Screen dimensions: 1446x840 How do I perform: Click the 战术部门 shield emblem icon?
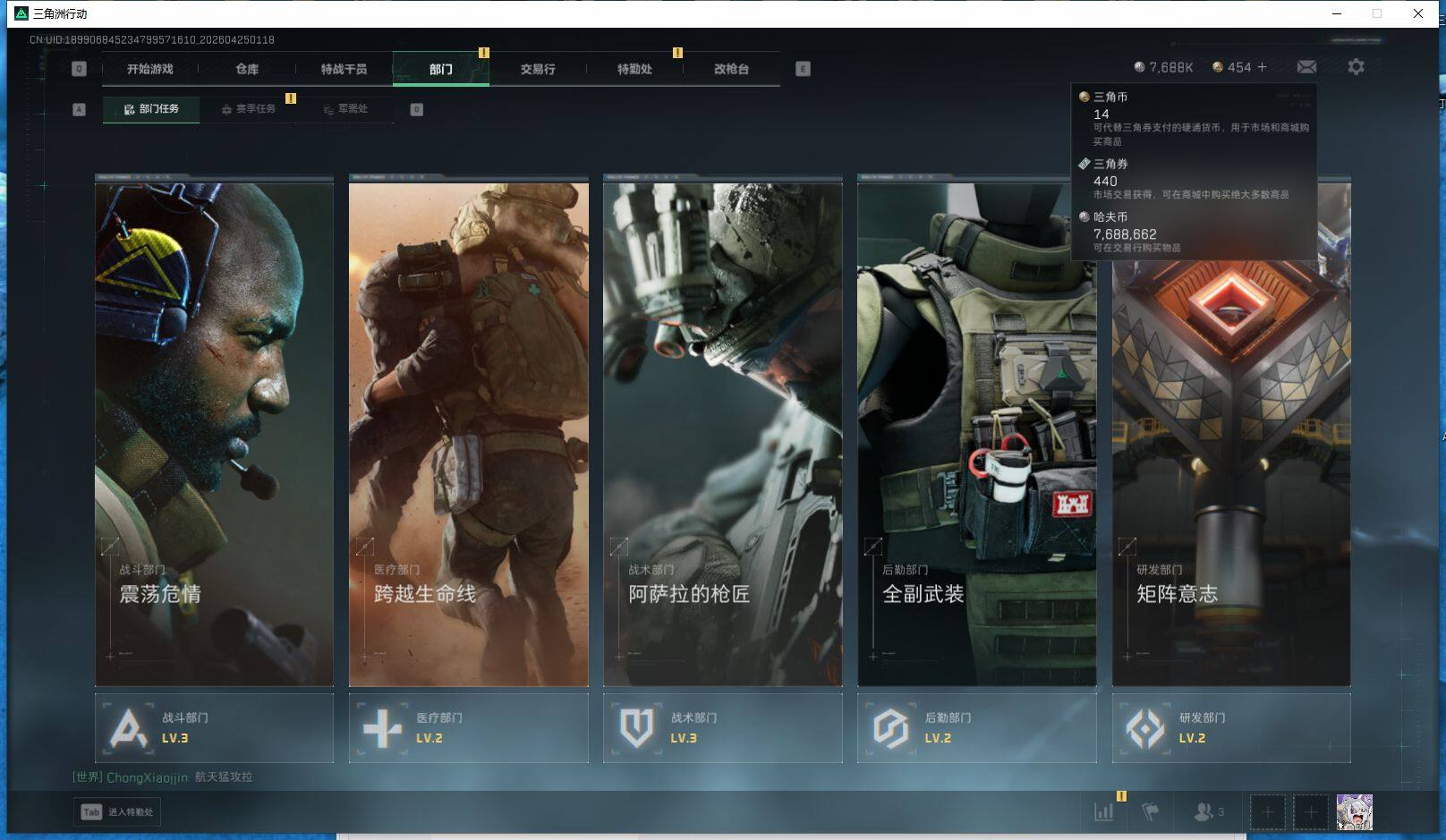pyautogui.click(x=636, y=727)
